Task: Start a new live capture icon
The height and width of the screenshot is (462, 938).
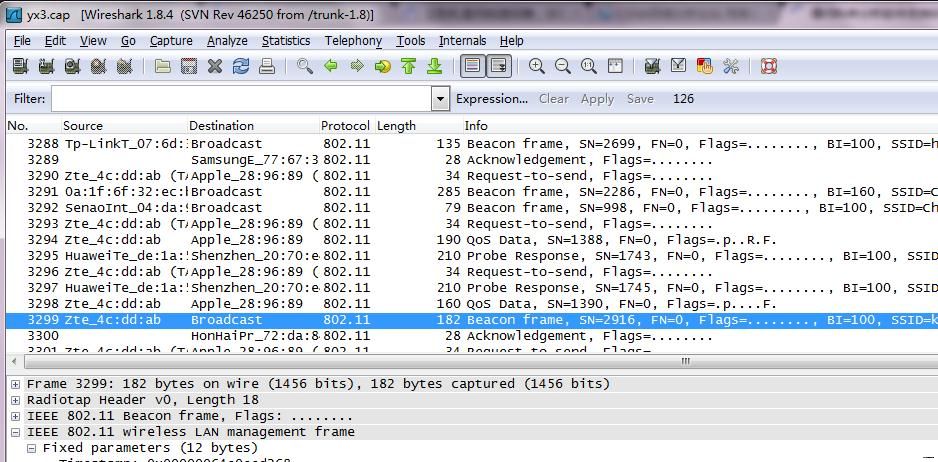Action: 72,66
